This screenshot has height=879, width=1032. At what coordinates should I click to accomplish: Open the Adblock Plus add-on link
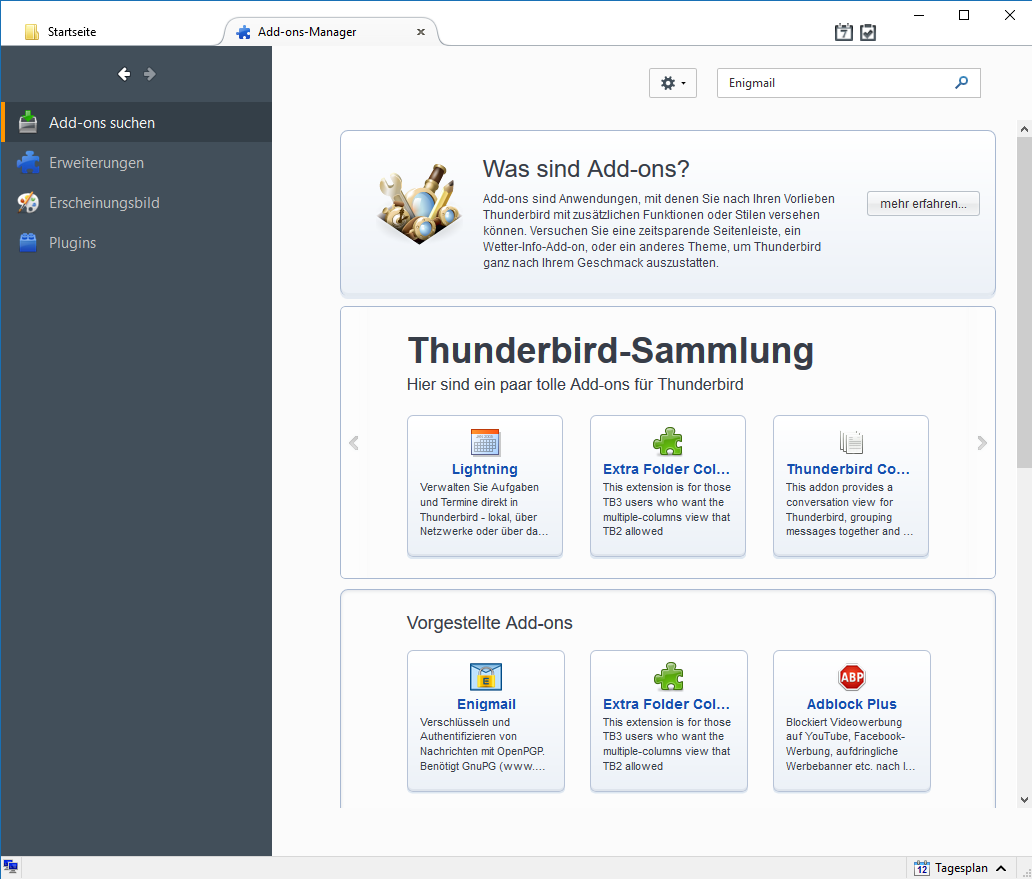pyautogui.click(x=852, y=704)
